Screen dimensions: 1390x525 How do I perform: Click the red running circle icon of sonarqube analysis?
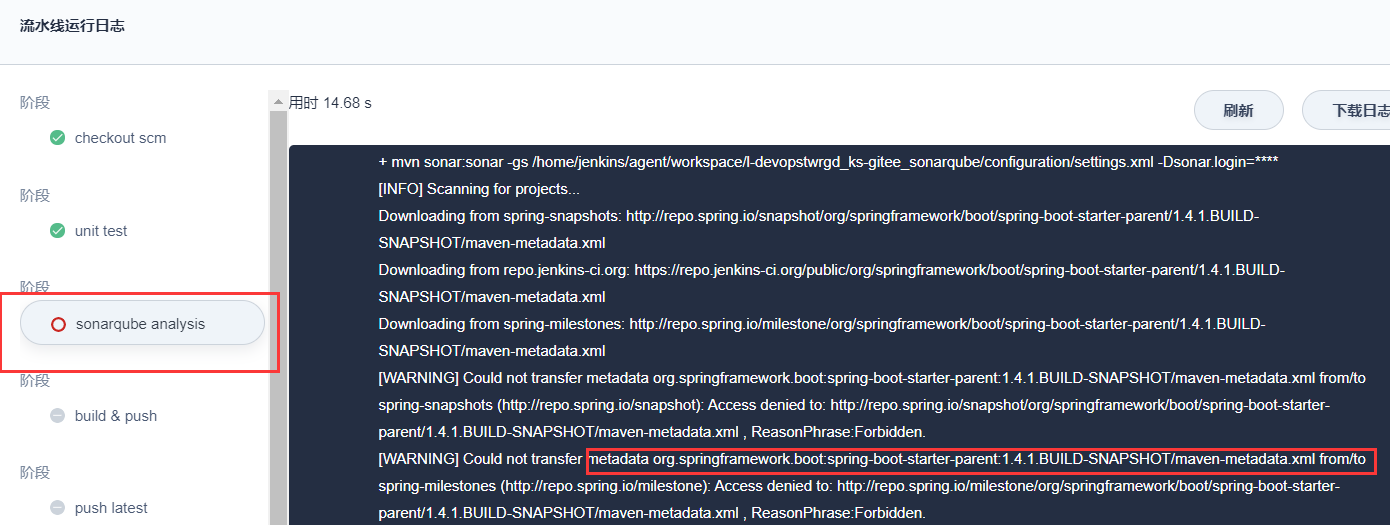pos(58,324)
